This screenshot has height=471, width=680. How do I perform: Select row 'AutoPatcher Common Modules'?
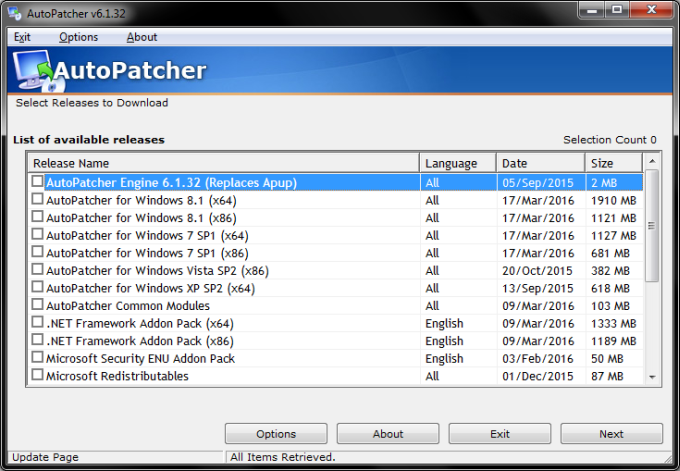pos(336,306)
